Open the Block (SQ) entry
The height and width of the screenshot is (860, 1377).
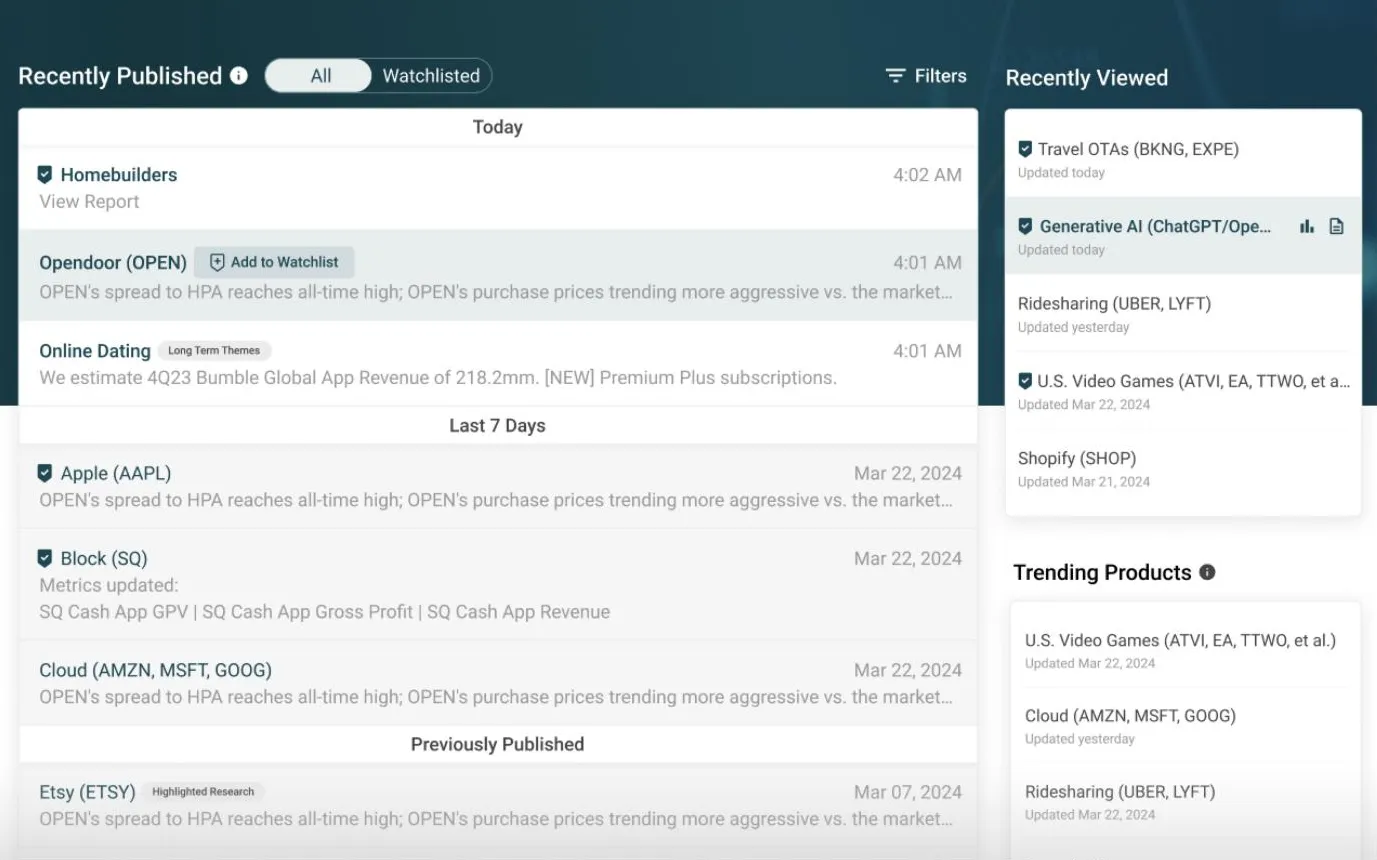[104, 558]
